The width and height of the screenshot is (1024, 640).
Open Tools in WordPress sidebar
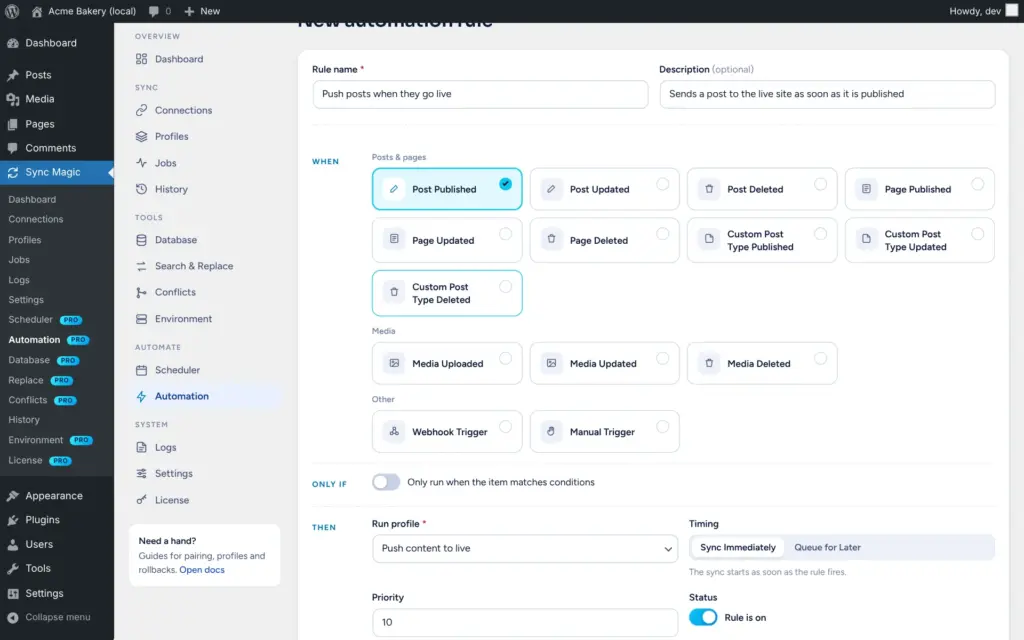coord(38,569)
